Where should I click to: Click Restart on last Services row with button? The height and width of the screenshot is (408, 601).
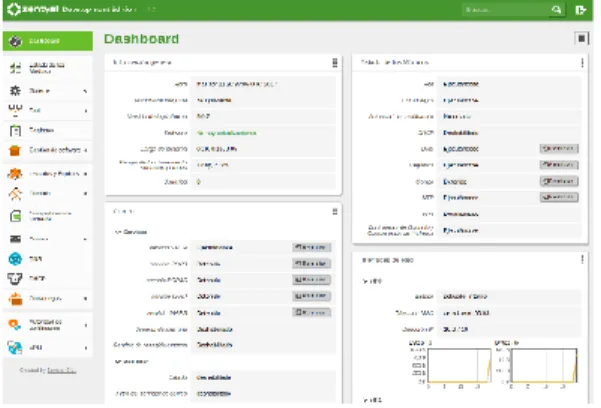coord(311,313)
